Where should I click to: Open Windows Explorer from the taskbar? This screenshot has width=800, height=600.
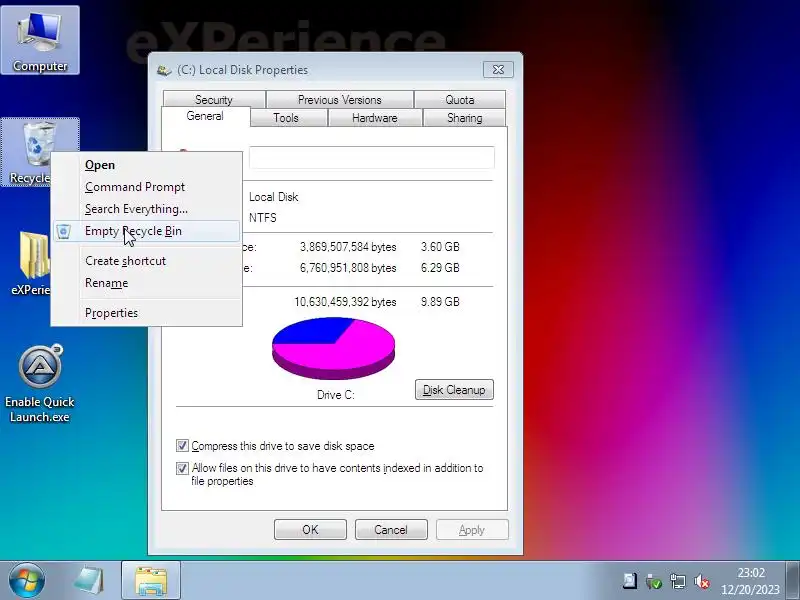click(151, 580)
